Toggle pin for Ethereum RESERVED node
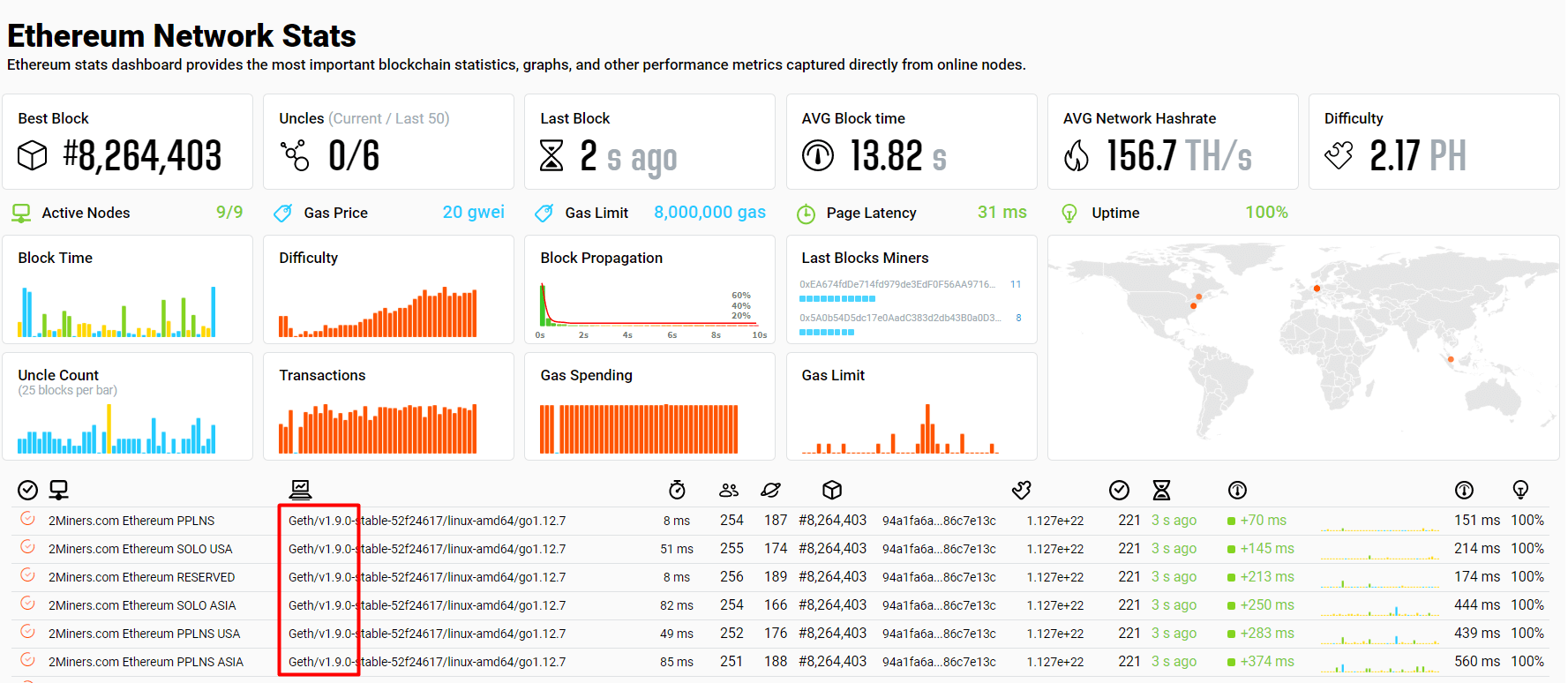Image resolution: width=1568 pixels, height=683 pixels. (28, 575)
